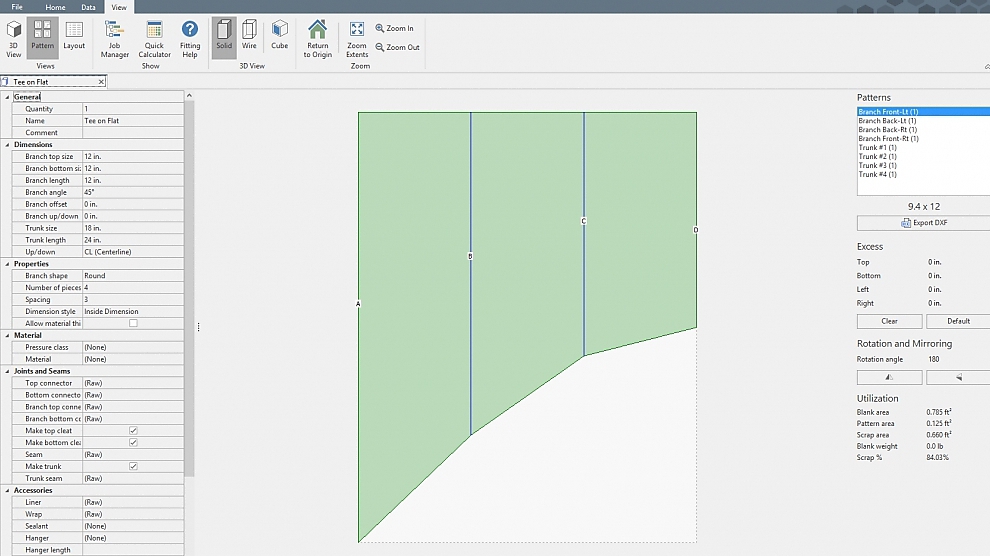Collapse the Joints and Seams section
Screen dimensions: 990x556
7,371
